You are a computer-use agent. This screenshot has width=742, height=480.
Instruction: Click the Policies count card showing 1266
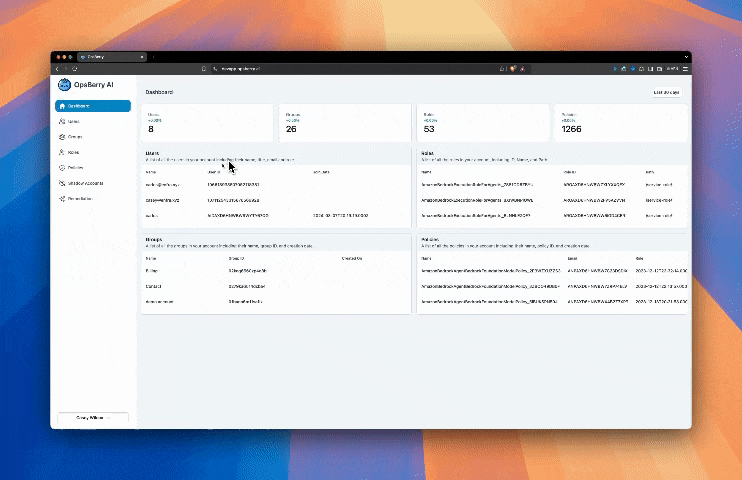point(619,122)
